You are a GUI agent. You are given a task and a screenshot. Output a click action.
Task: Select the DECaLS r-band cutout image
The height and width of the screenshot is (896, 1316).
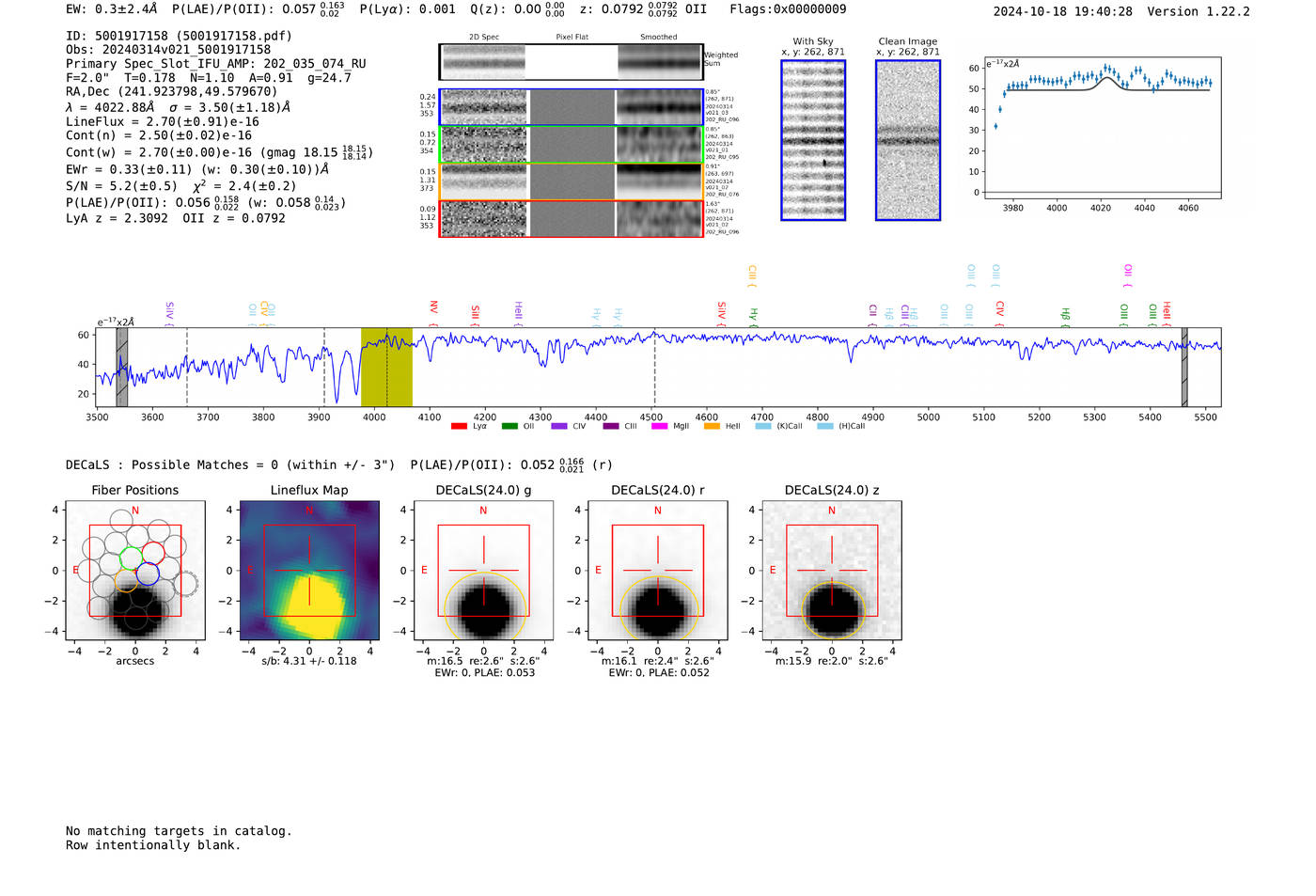[x=657, y=571]
